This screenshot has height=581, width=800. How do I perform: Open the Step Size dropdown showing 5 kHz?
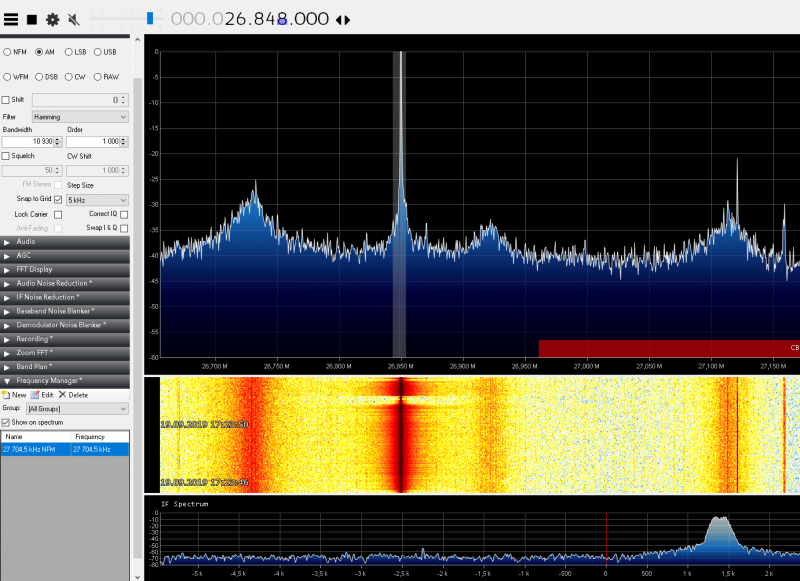pos(97,200)
